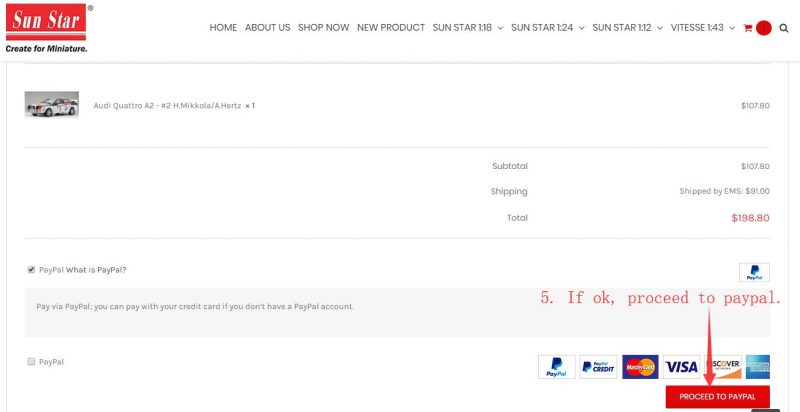The image size is (800, 412).
Task: Open the shopping cart icon
Action: tap(747, 28)
